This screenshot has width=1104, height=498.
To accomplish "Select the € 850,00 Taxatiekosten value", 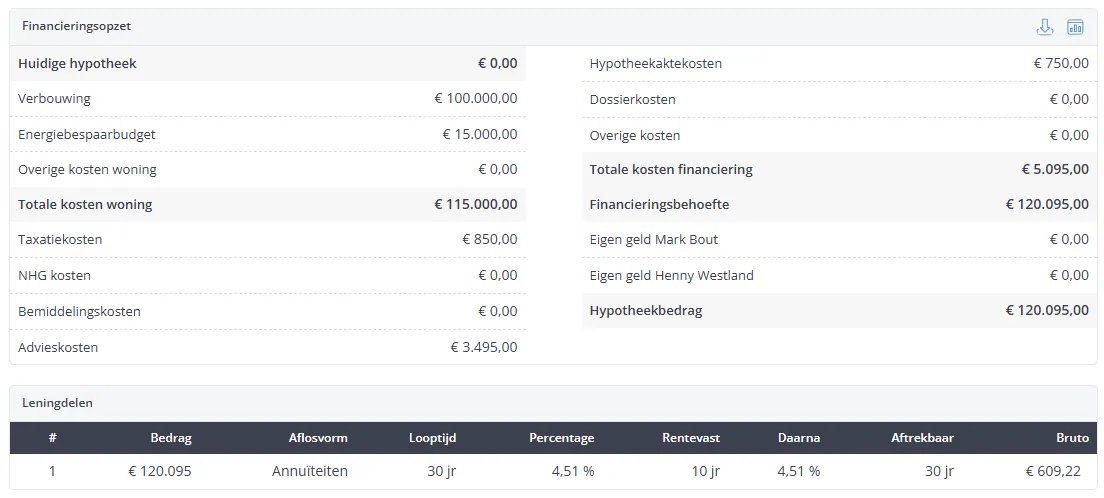I will pyautogui.click(x=490, y=239).
